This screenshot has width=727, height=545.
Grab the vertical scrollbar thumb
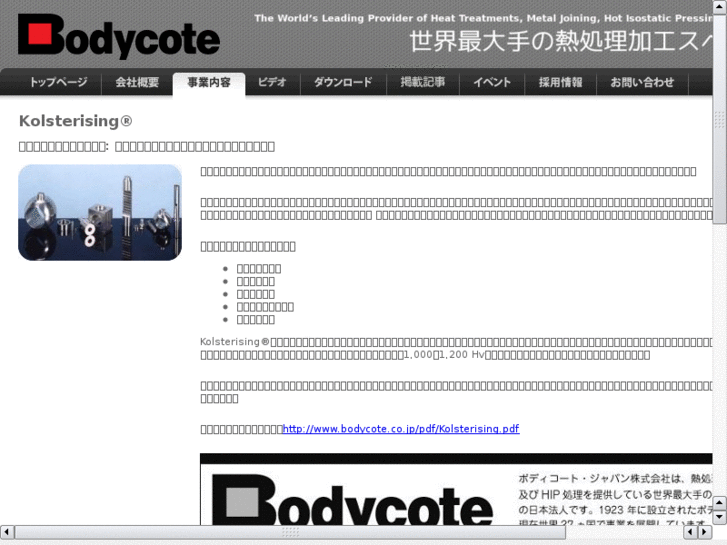(x=720, y=118)
